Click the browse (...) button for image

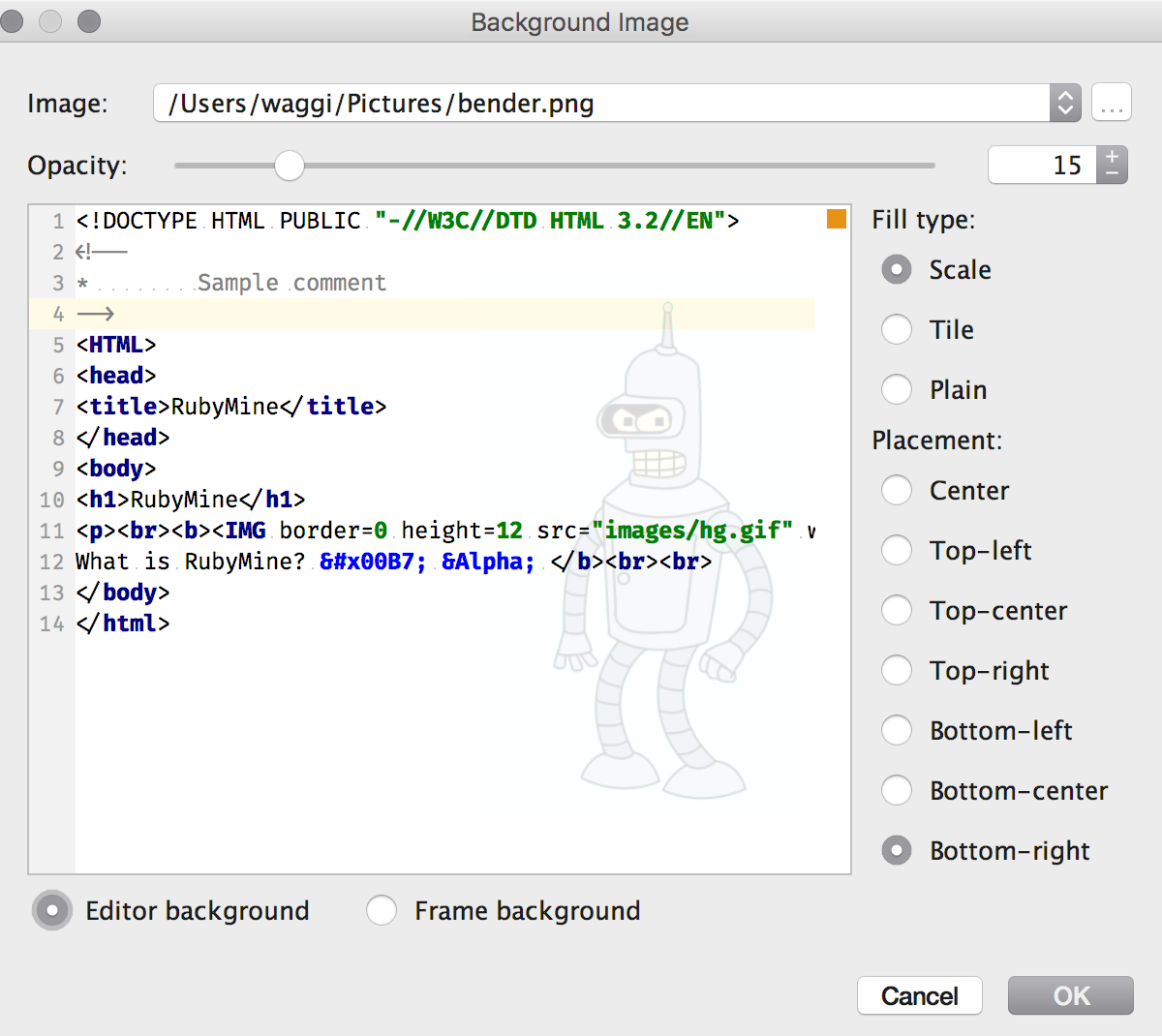(x=1112, y=103)
